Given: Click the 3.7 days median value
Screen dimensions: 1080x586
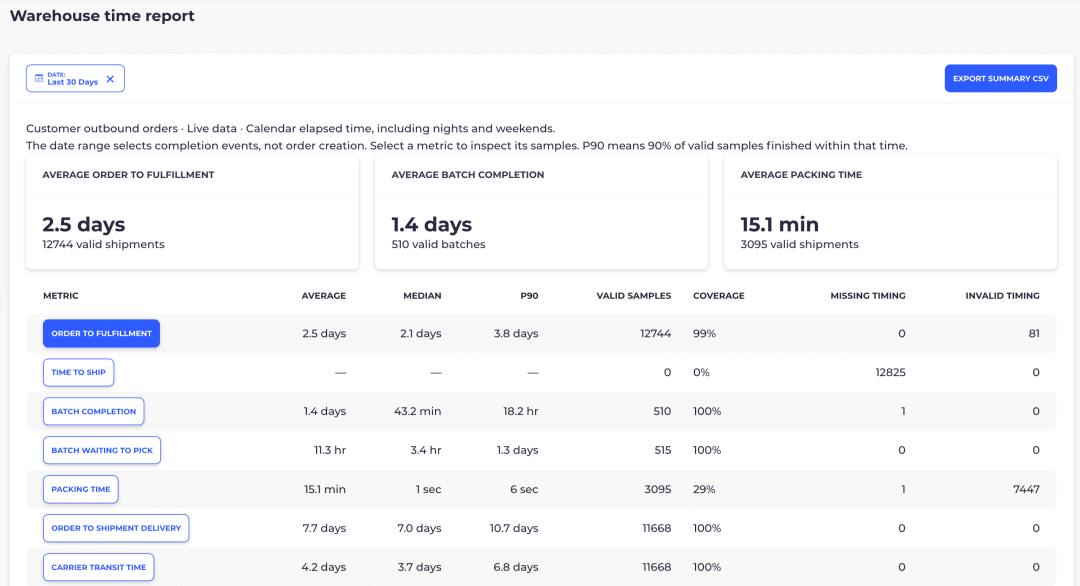Looking at the screenshot, I should click(x=419, y=567).
